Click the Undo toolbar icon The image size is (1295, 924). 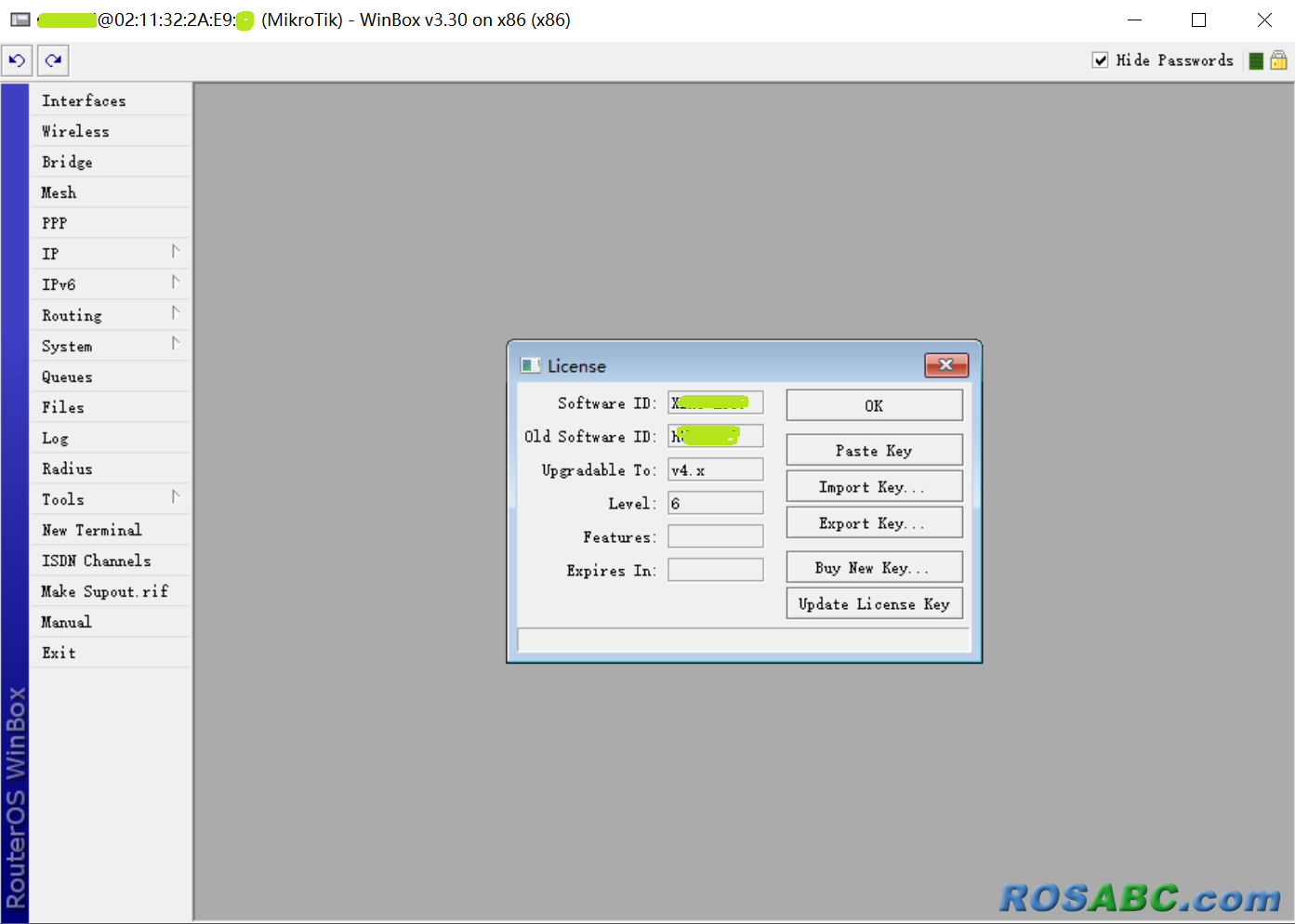(x=17, y=61)
